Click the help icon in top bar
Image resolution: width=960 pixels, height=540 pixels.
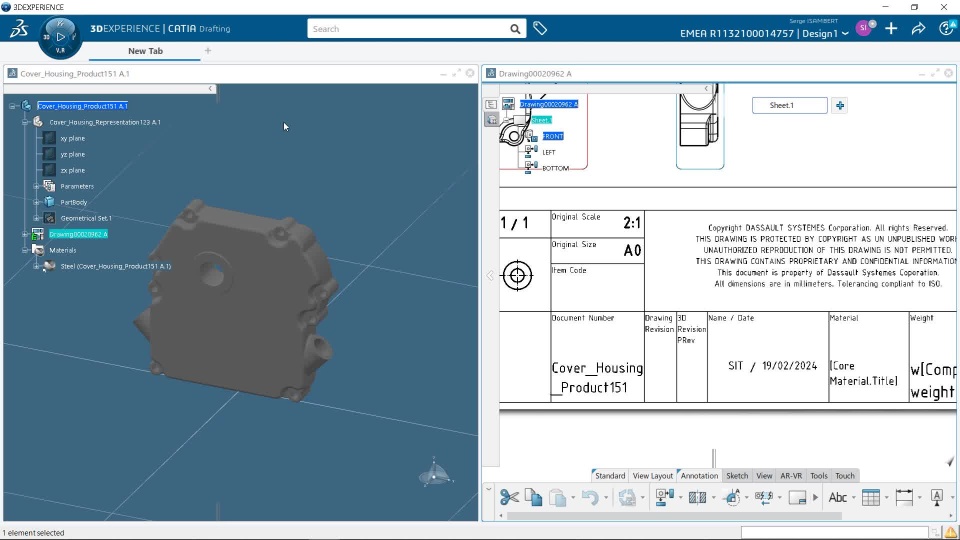point(947,28)
